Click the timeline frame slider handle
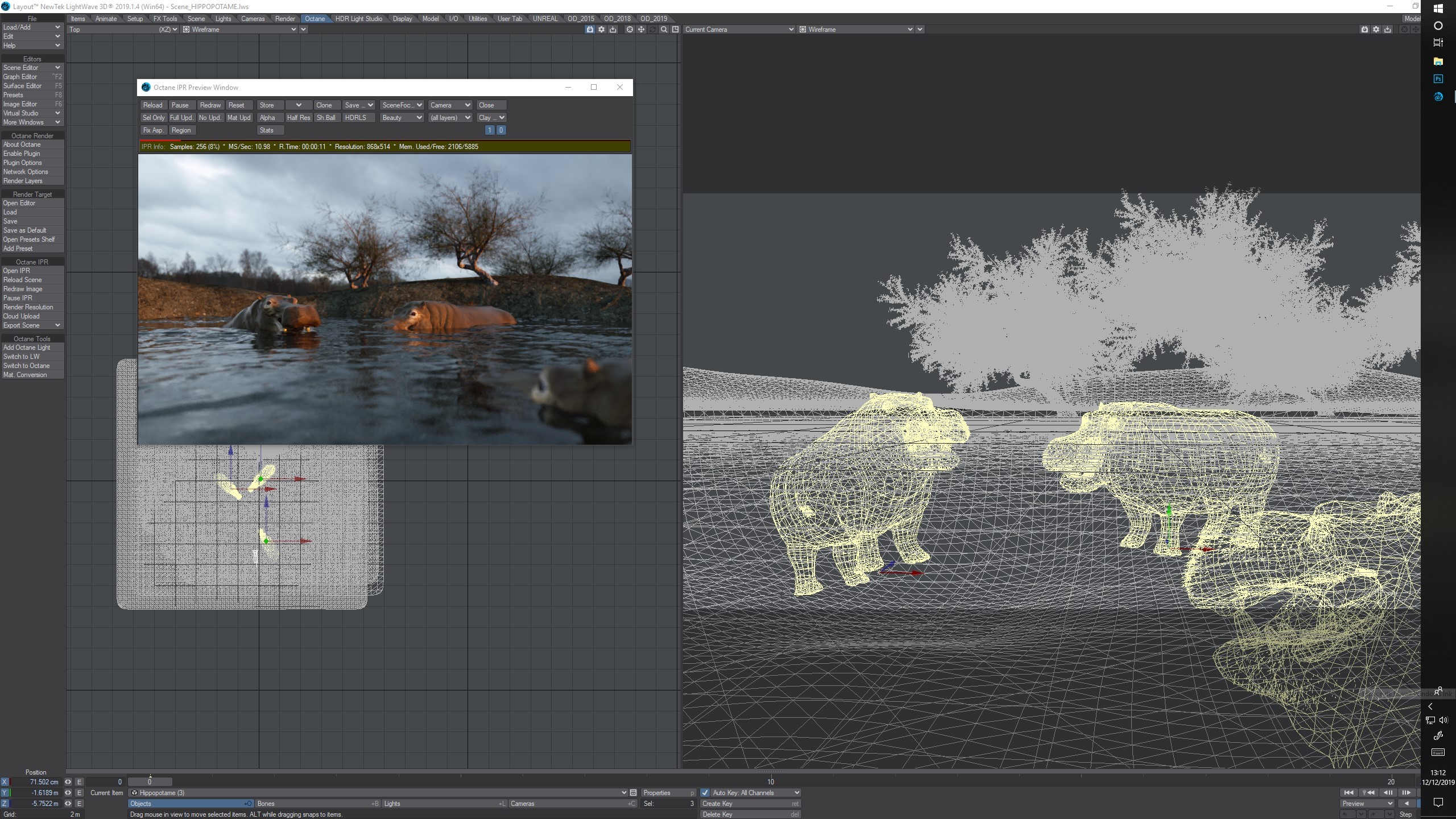Image resolution: width=1456 pixels, height=819 pixels. point(150,782)
